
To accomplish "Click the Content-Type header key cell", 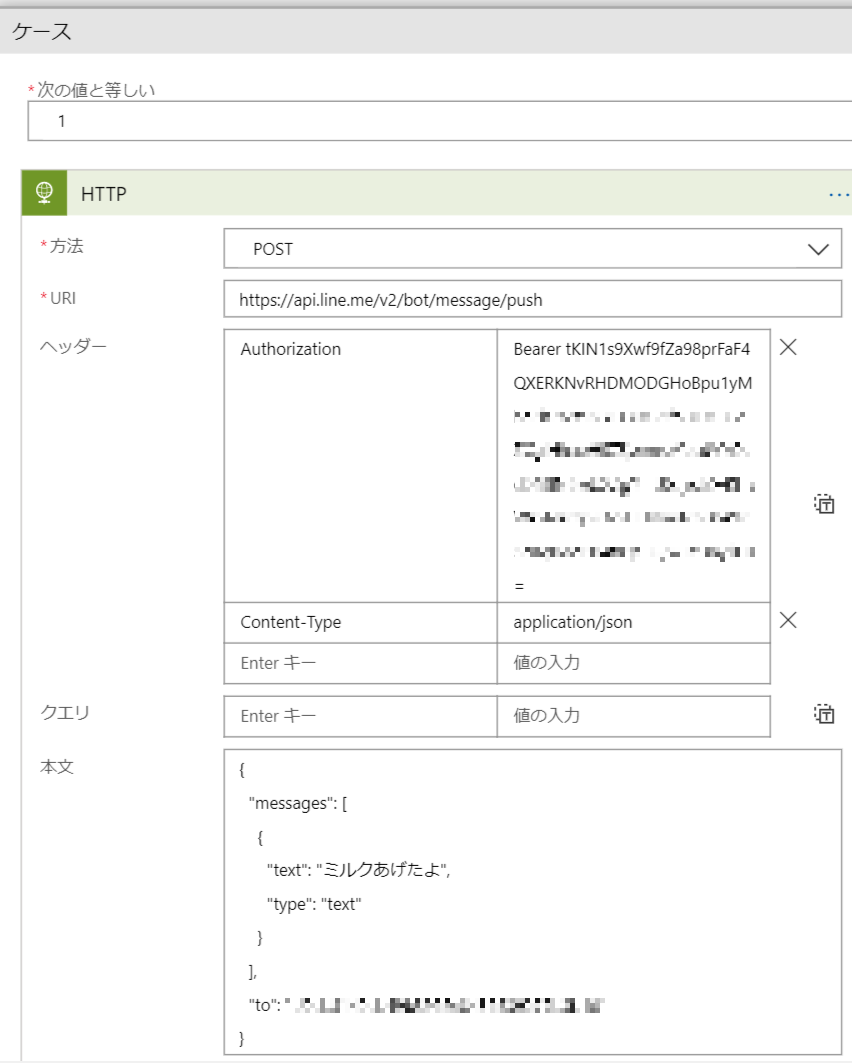I will click(360, 622).
